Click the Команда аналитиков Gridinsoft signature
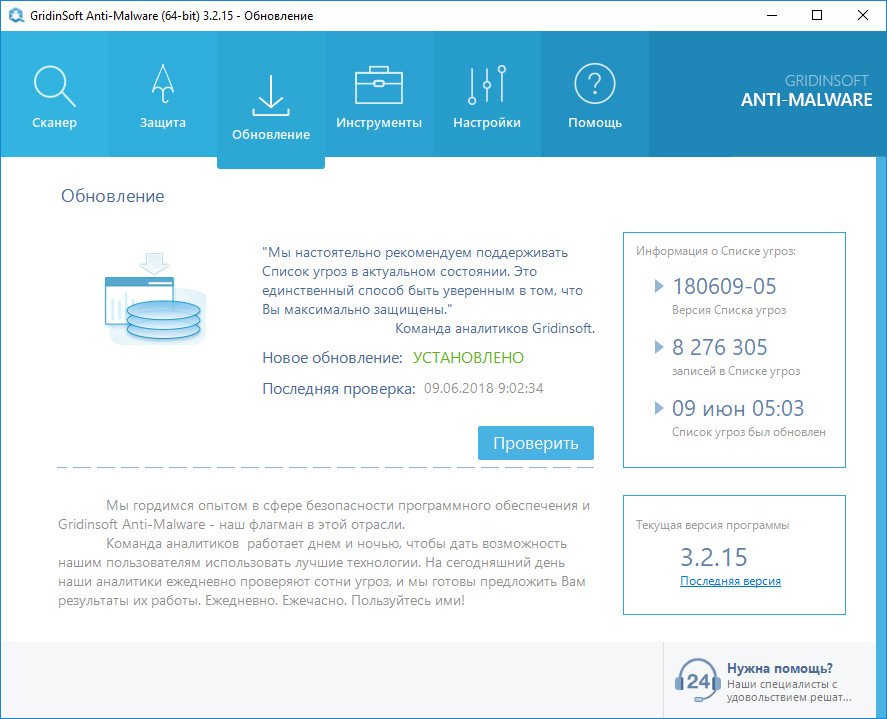Image resolution: width=887 pixels, height=719 pixels. click(x=495, y=328)
